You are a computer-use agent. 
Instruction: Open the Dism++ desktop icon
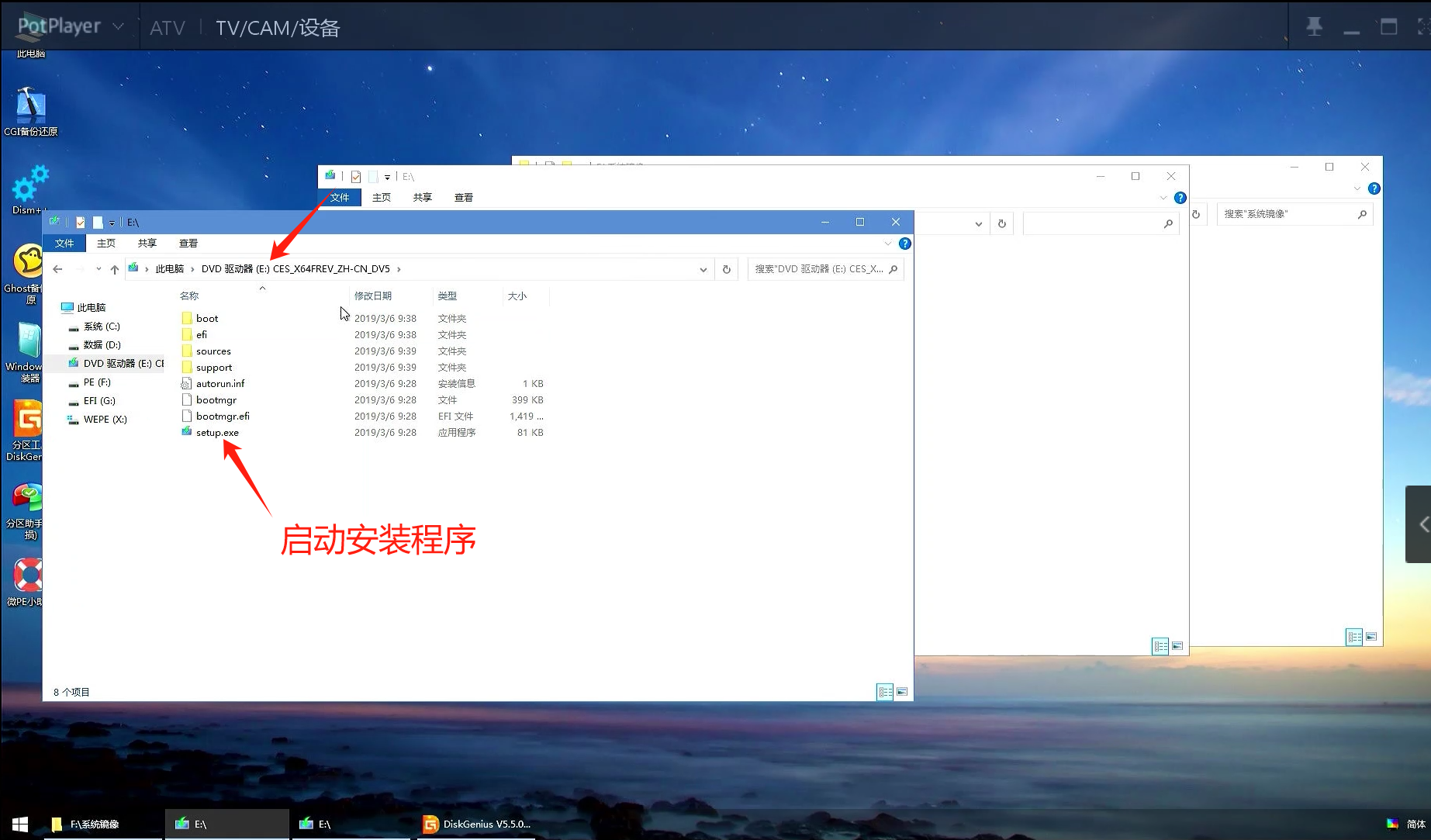pos(29,189)
